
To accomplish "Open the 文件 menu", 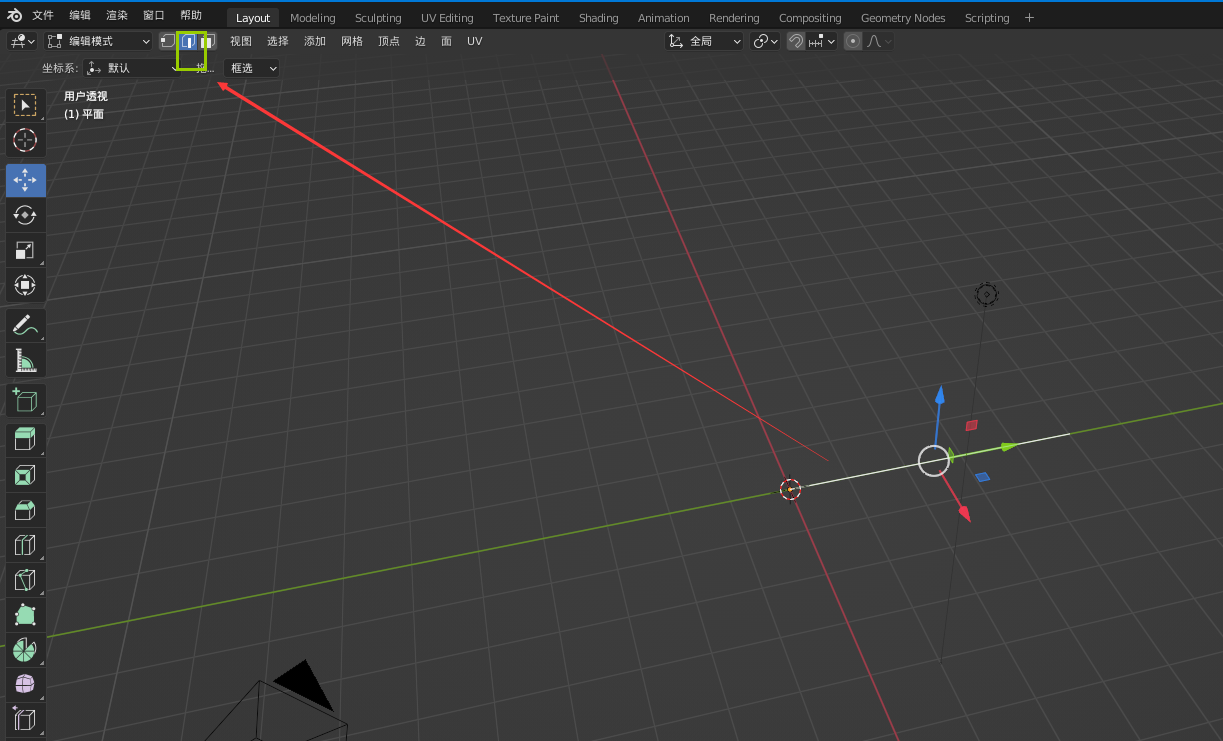I will (x=43, y=15).
